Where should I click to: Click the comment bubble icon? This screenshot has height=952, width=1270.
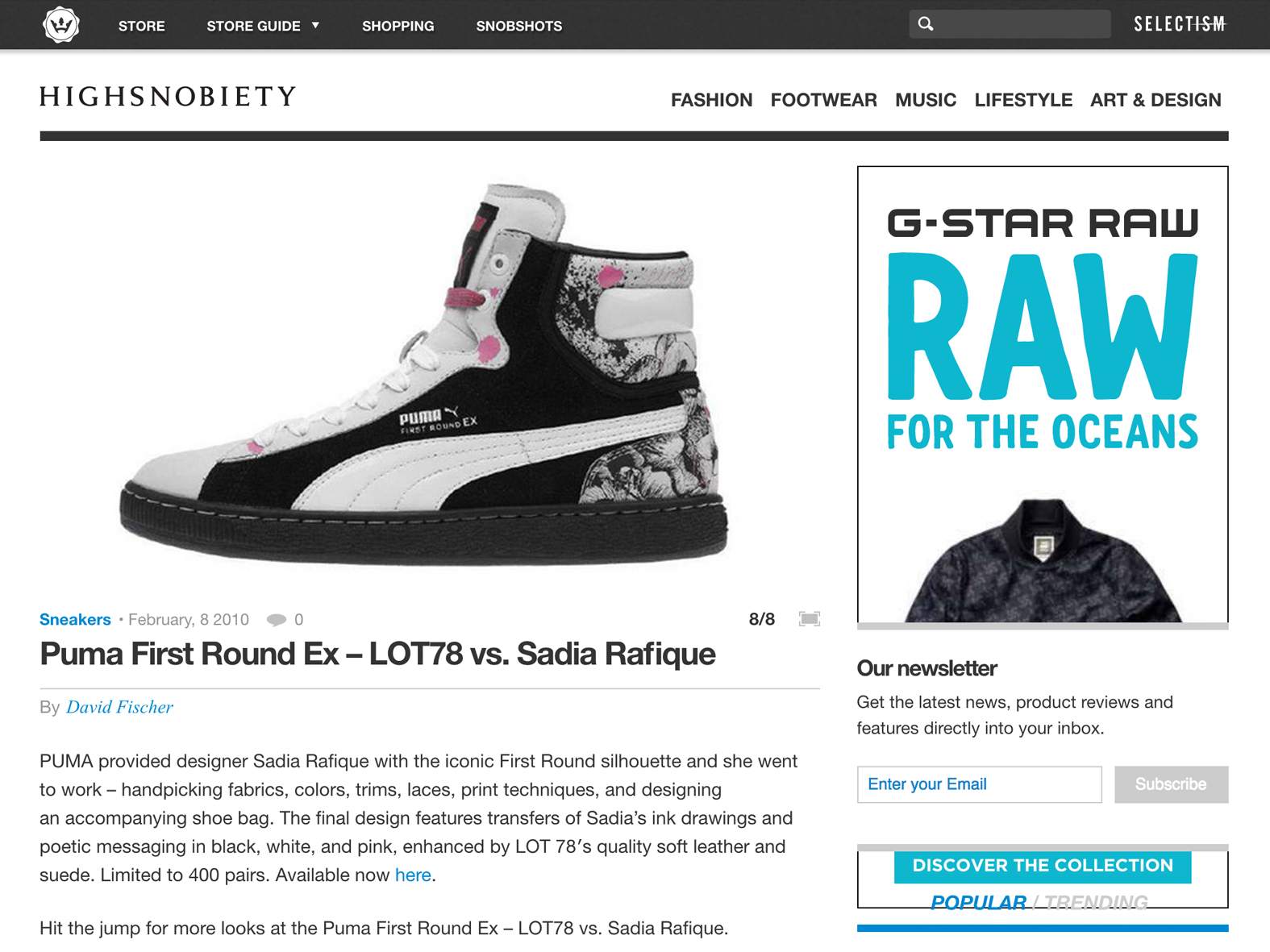pyautogui.click(x=277, y=620)
